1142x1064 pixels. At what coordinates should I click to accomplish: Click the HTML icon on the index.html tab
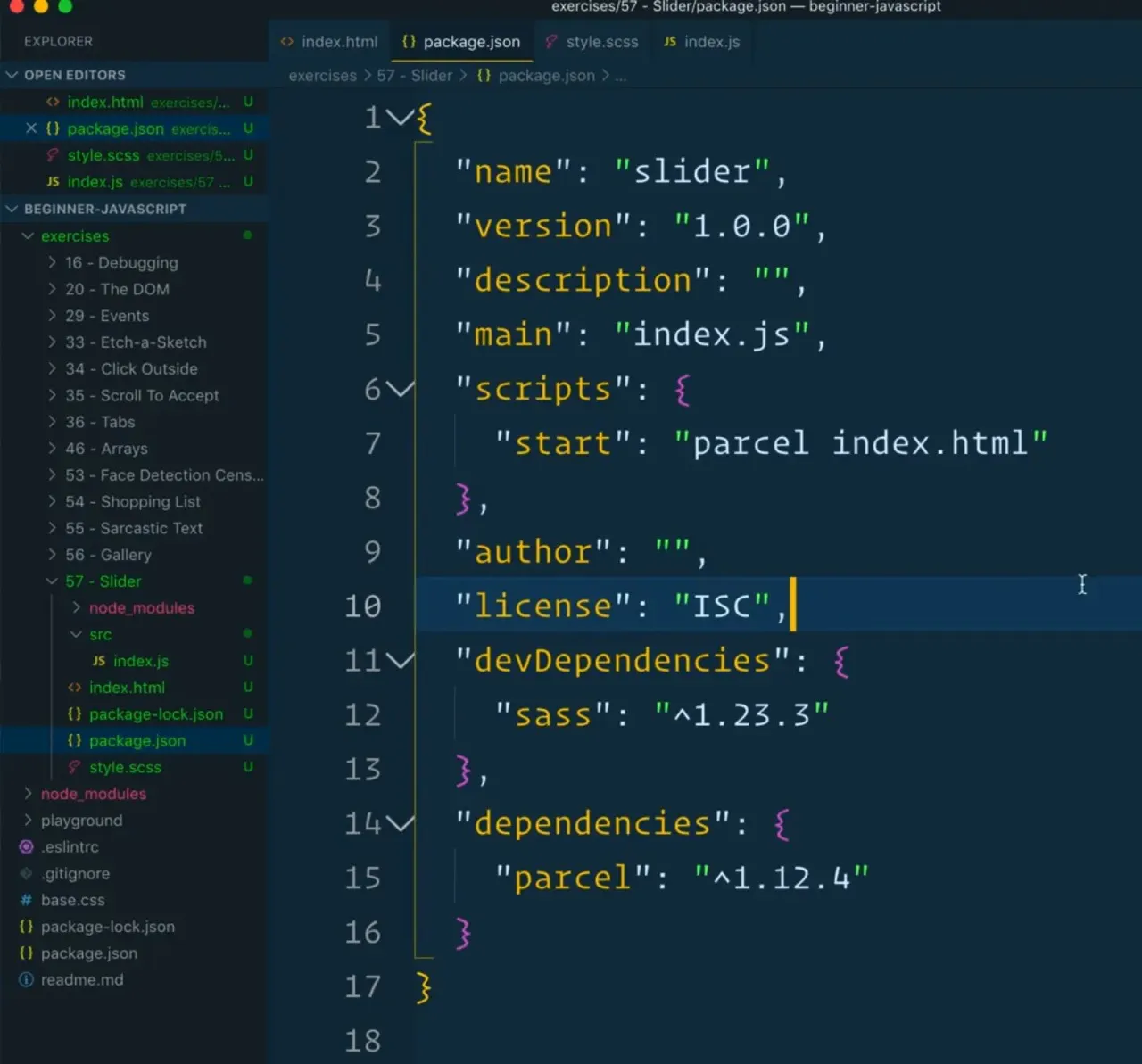pyautogui.click(x=287, y=41)
